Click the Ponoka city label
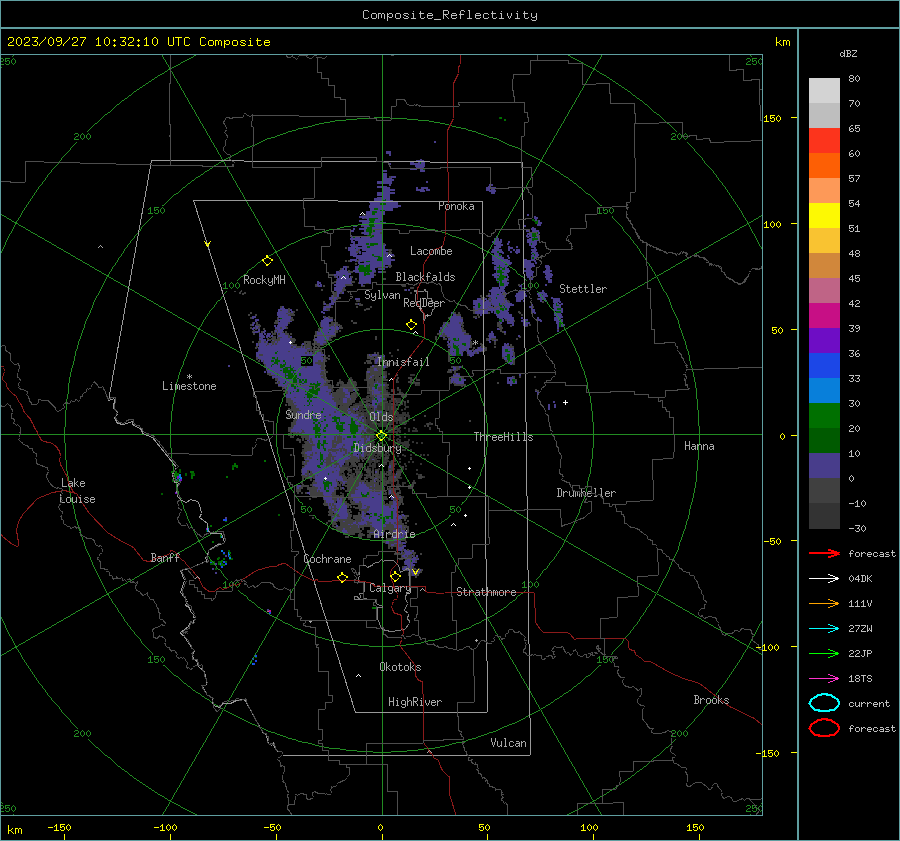This screenshot has width=900, height=841. pos(456,206)
